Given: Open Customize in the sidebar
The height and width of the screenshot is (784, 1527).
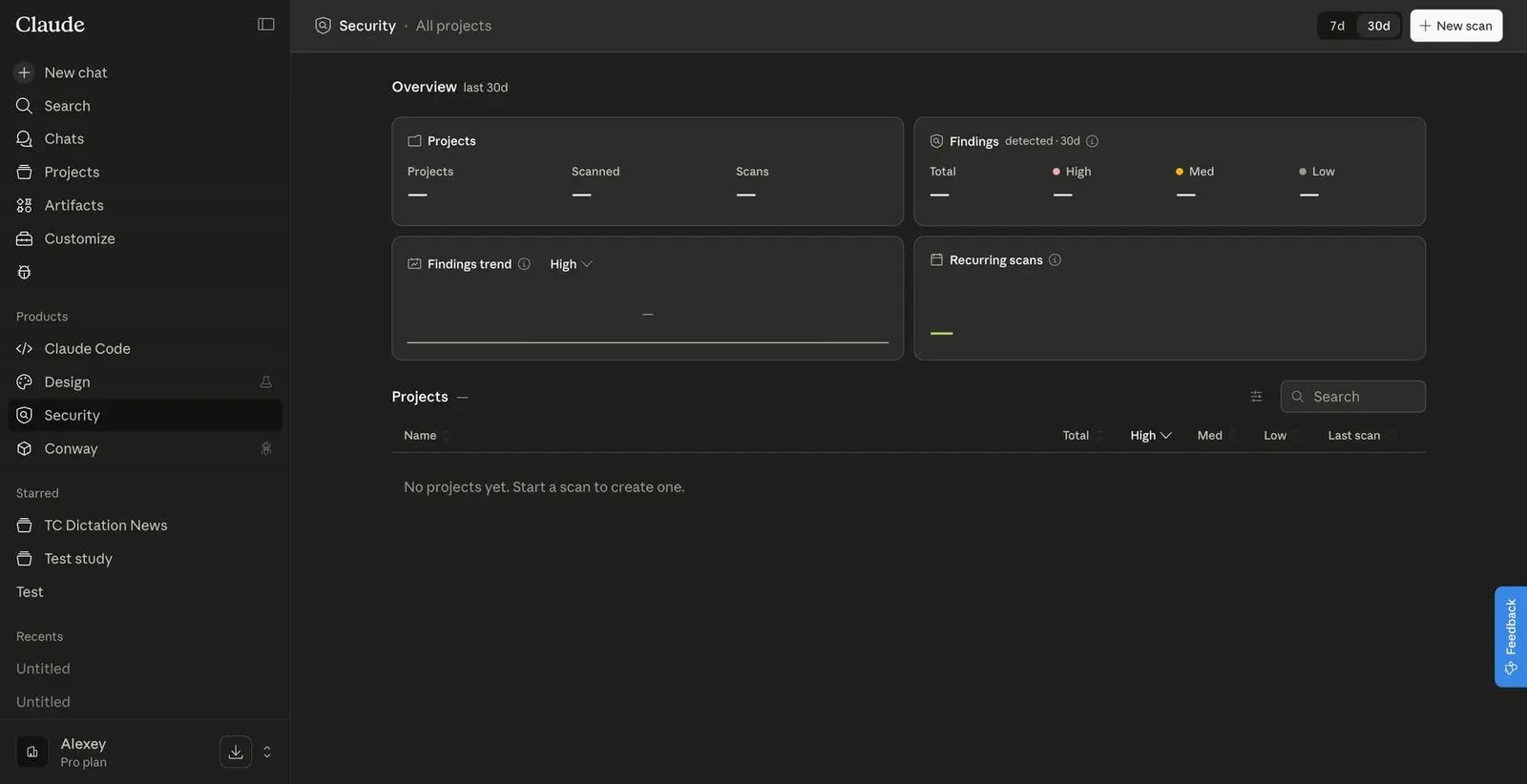Looking at the screenshot, I should pos(145,239).
